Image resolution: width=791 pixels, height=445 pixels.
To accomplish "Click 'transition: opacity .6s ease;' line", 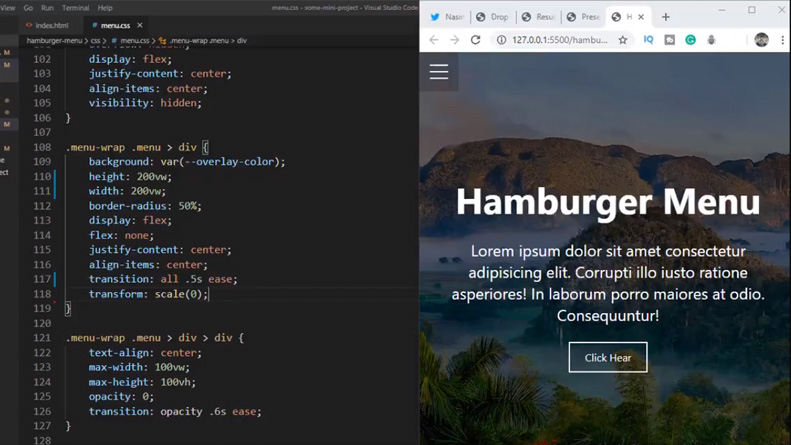I will point(175,411).
